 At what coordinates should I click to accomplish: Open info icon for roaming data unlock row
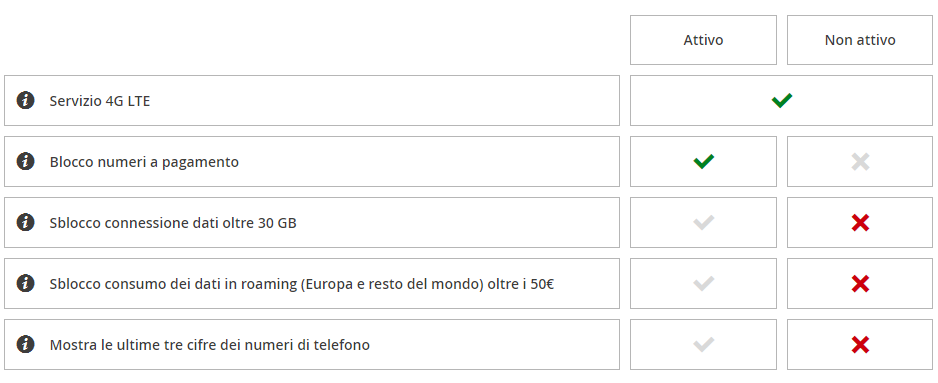[x=25, y=284]
